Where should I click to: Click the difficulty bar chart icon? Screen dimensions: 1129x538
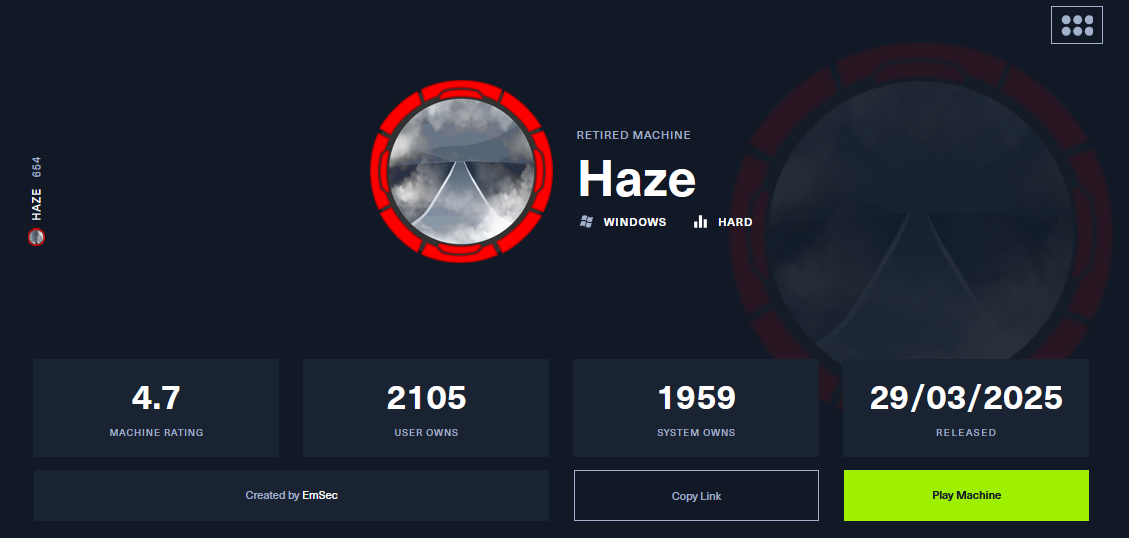tap(700, 222)
